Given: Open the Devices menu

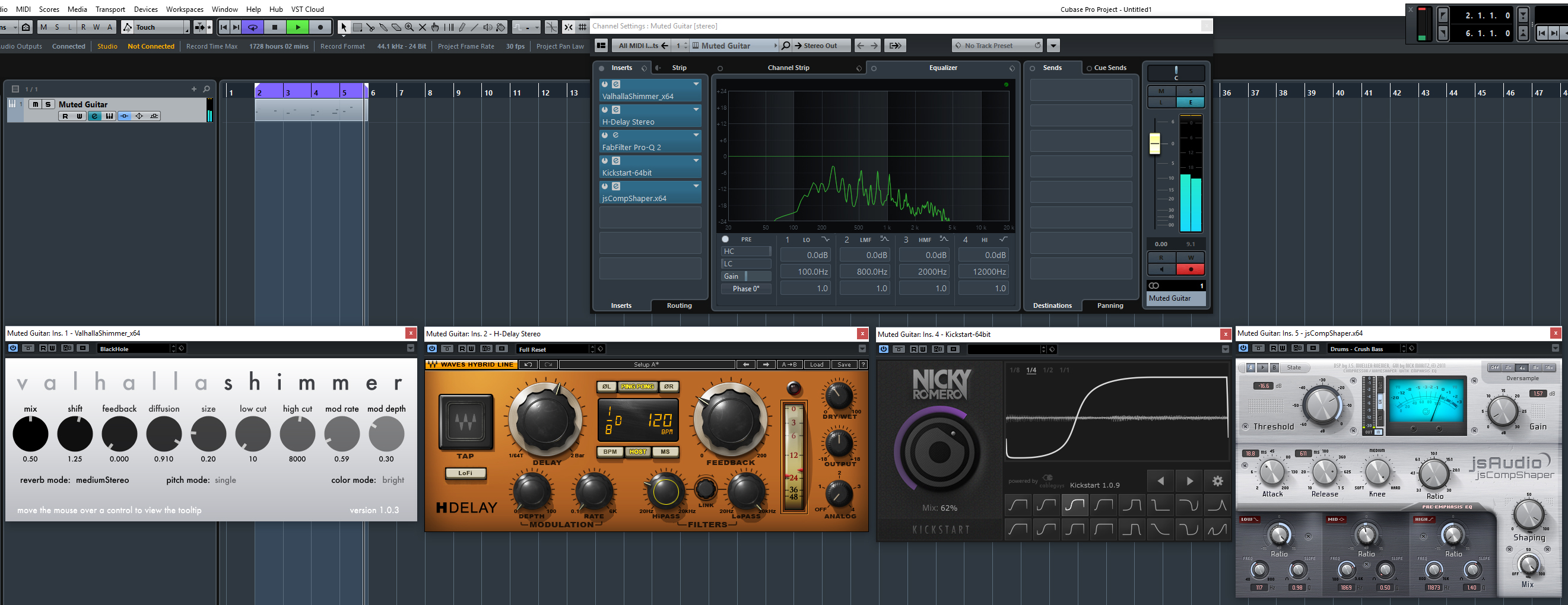Looking at the screenshot, I should 145,9.
